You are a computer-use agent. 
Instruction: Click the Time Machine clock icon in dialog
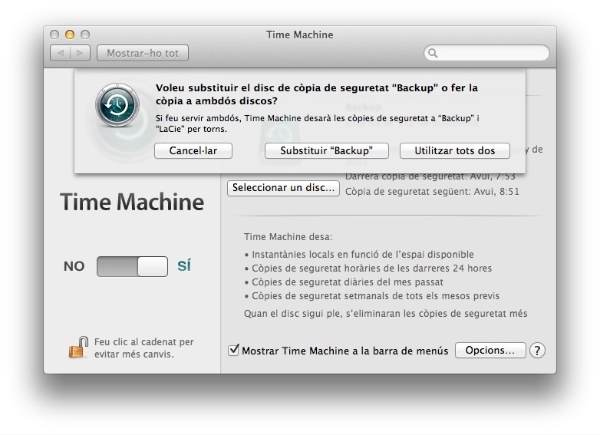tap(117, 105)
